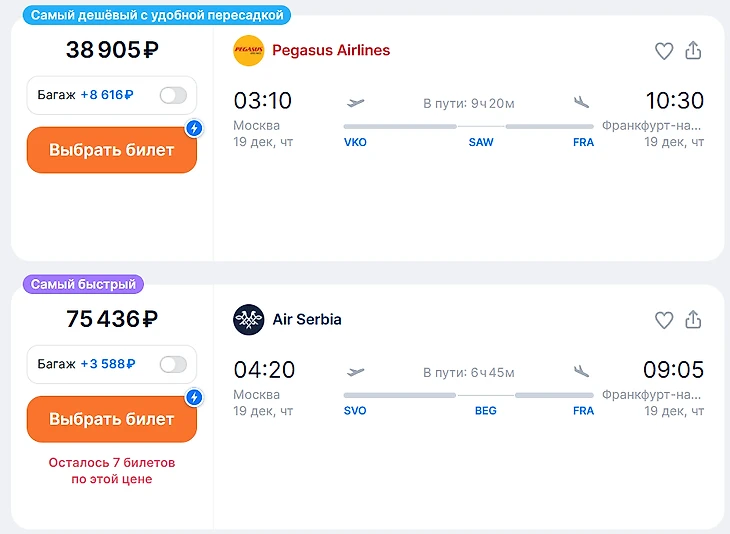The width and height of the screenshot is (730, 534).
Task: Click the SVO departure airport code
Action: (x=355, y=411)
